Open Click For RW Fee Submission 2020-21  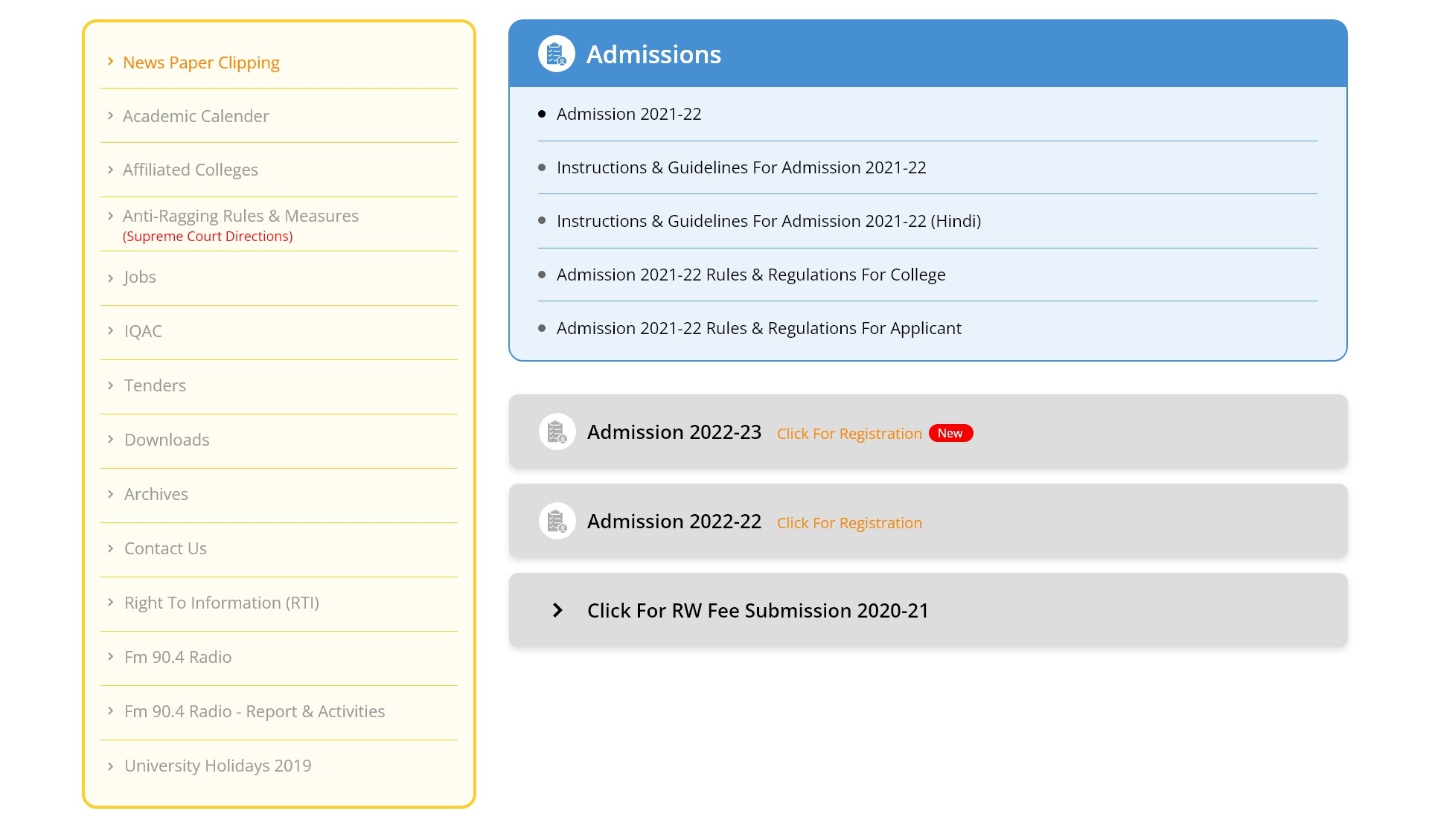(758, 610)
